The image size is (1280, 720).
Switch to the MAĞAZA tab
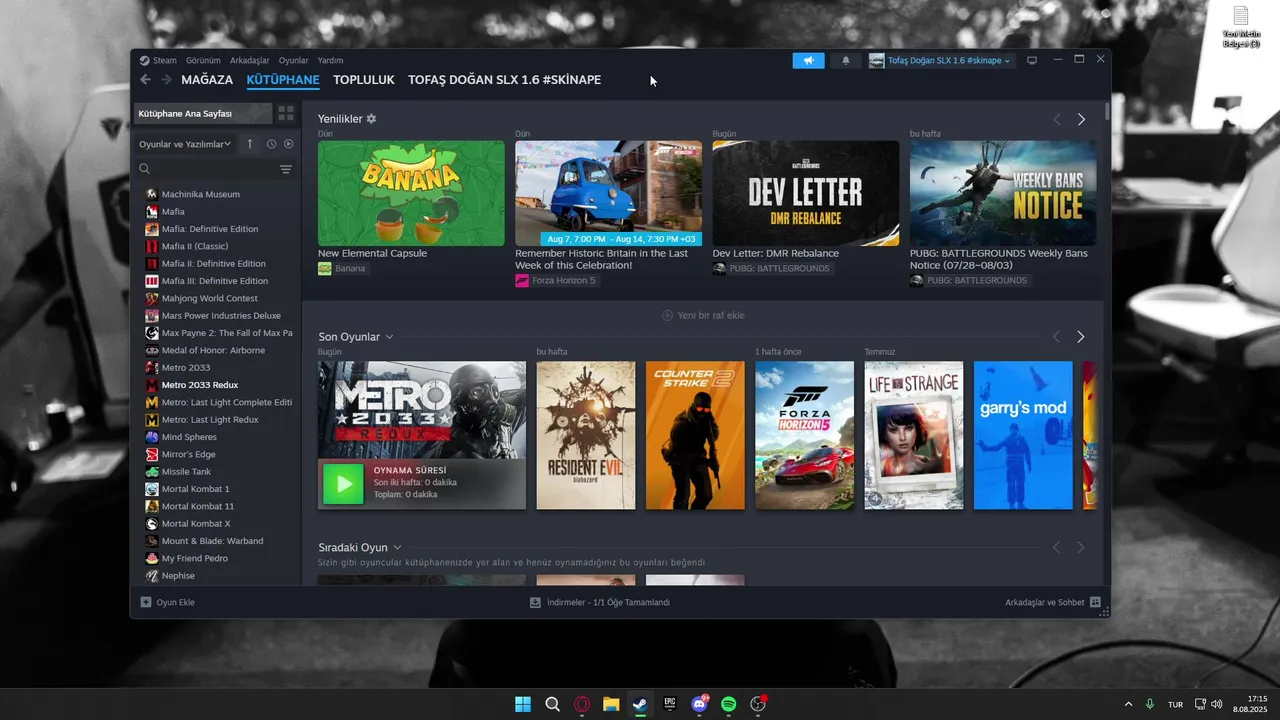tap(207, 80)
